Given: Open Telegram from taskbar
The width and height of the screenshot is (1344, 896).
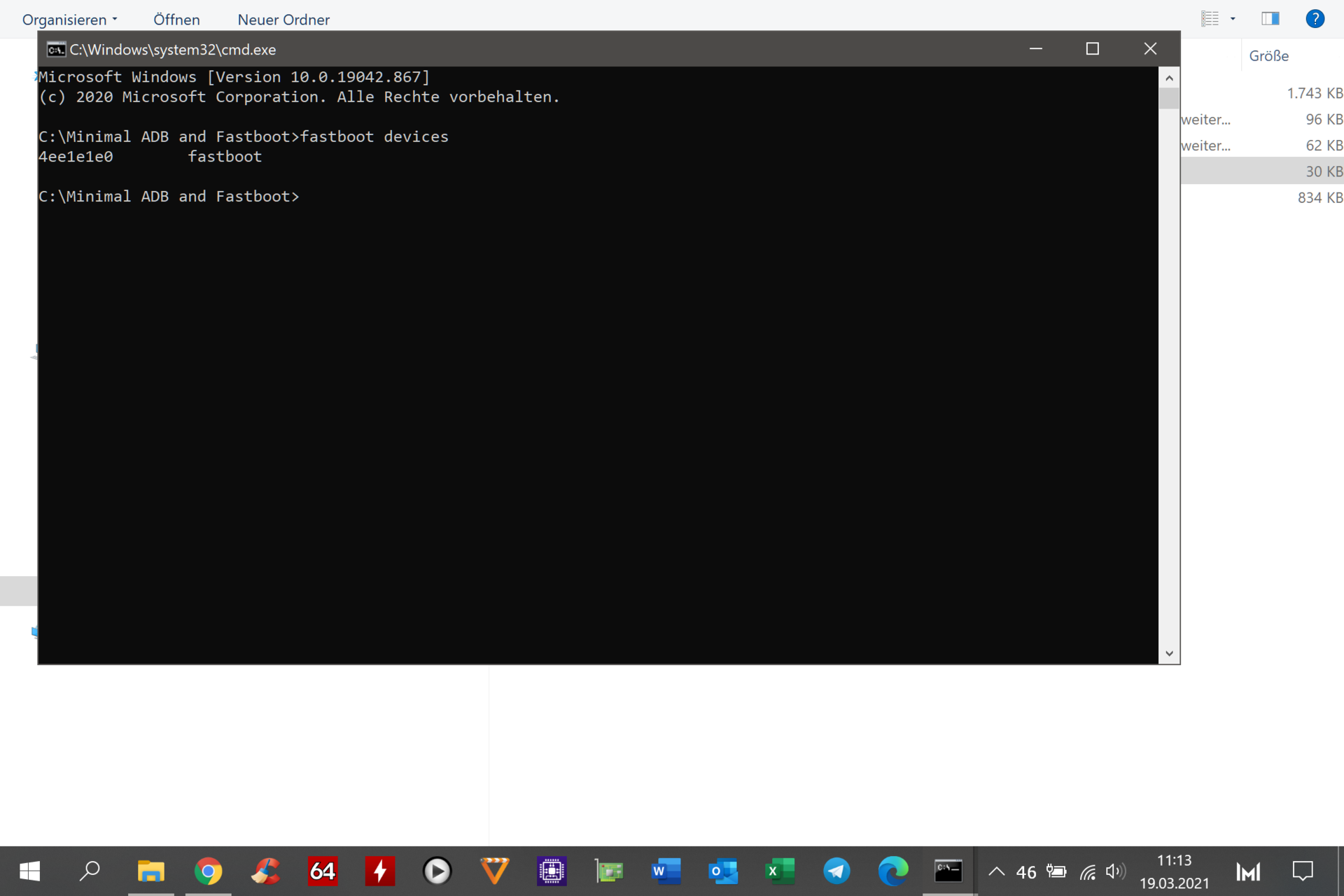Looking at the screenshot, I should 836,871.
